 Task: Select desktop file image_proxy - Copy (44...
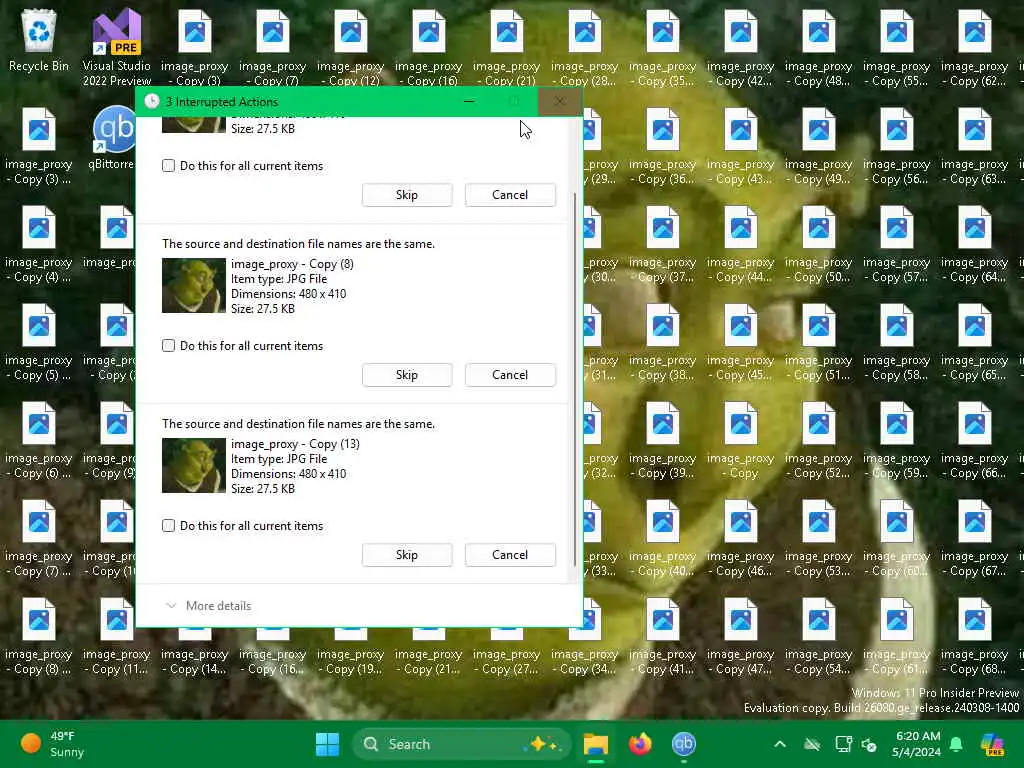click(x=741, y=243)
